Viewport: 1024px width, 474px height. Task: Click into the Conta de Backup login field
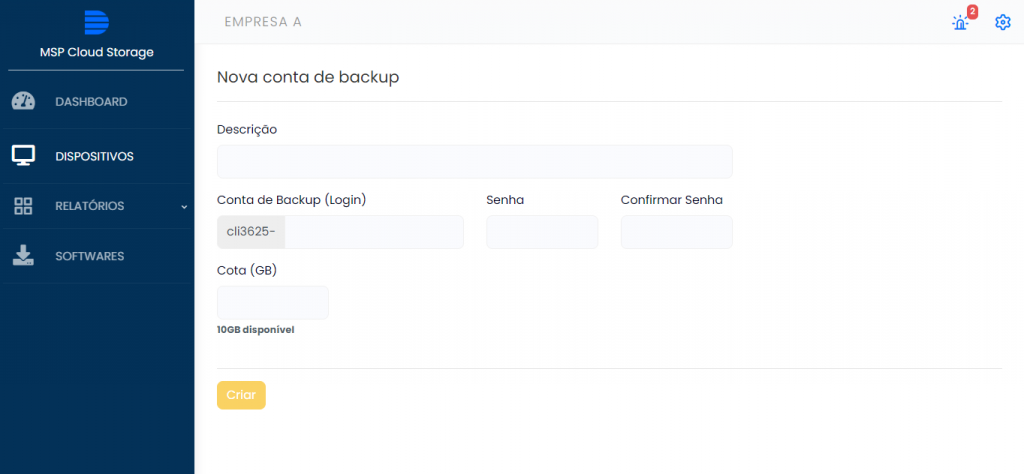374,232
